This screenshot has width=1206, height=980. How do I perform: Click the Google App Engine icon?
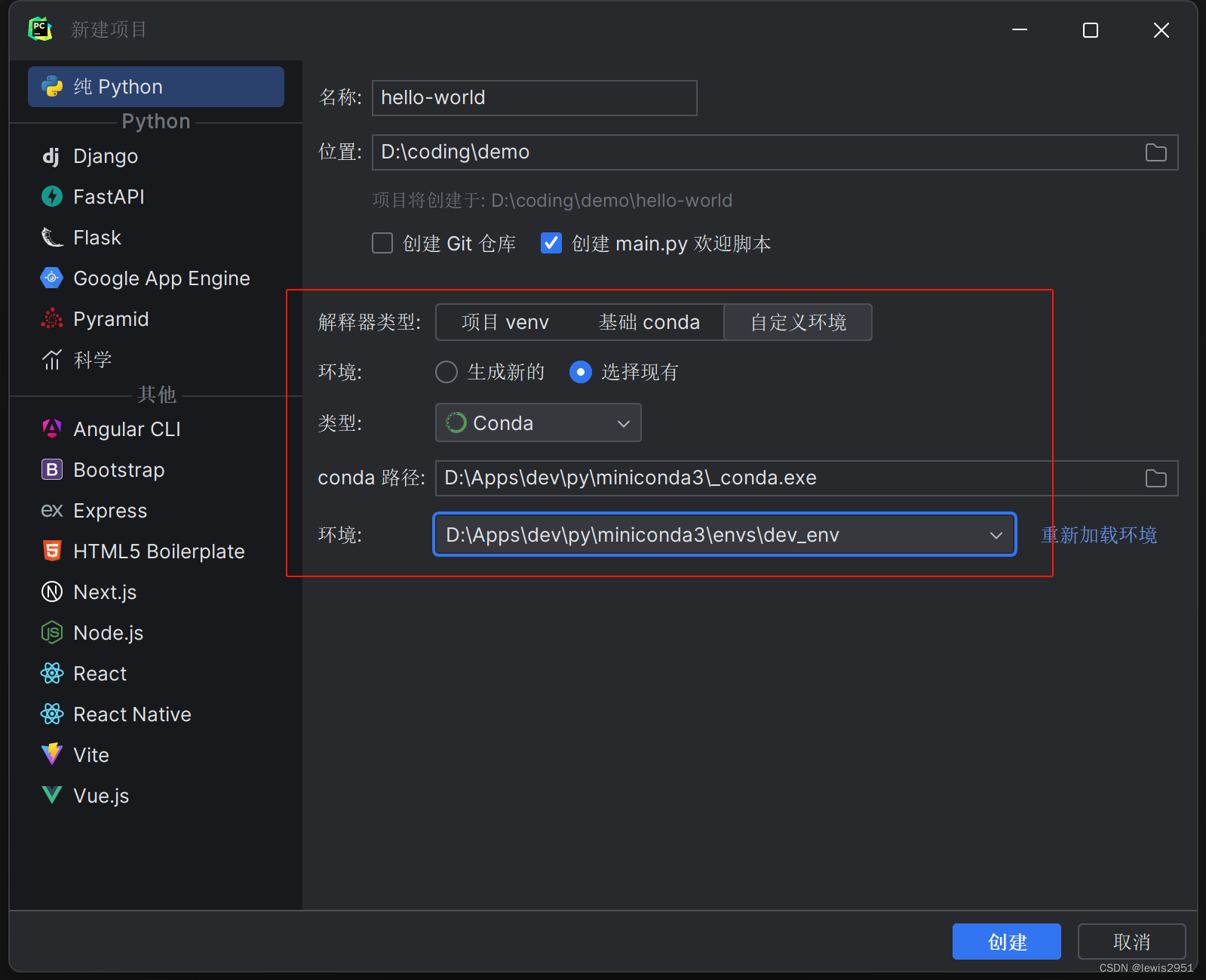click(51, 278)
